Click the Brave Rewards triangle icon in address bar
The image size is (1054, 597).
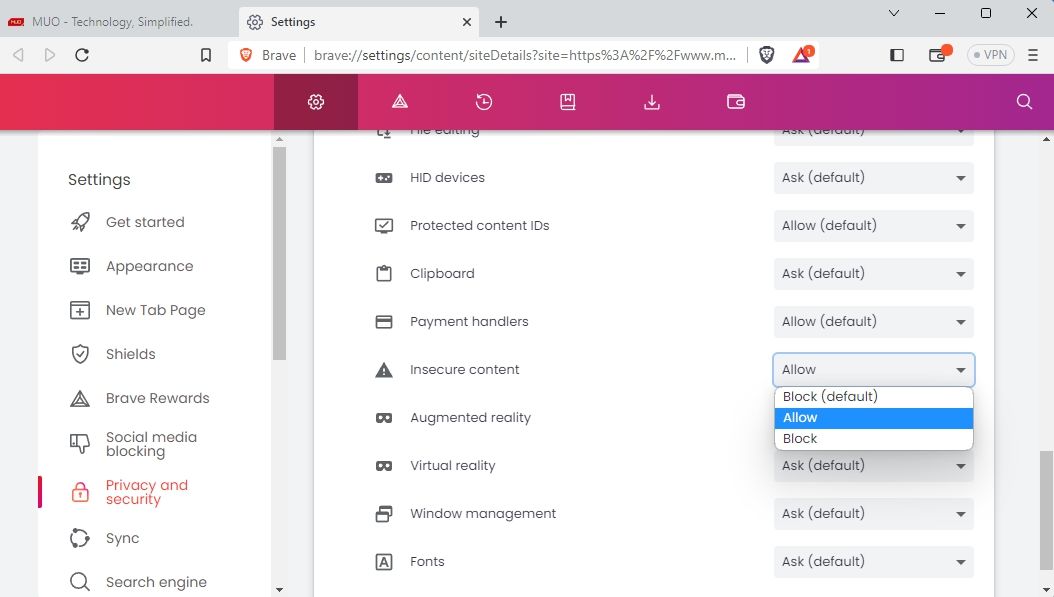[x=802, y=55]
